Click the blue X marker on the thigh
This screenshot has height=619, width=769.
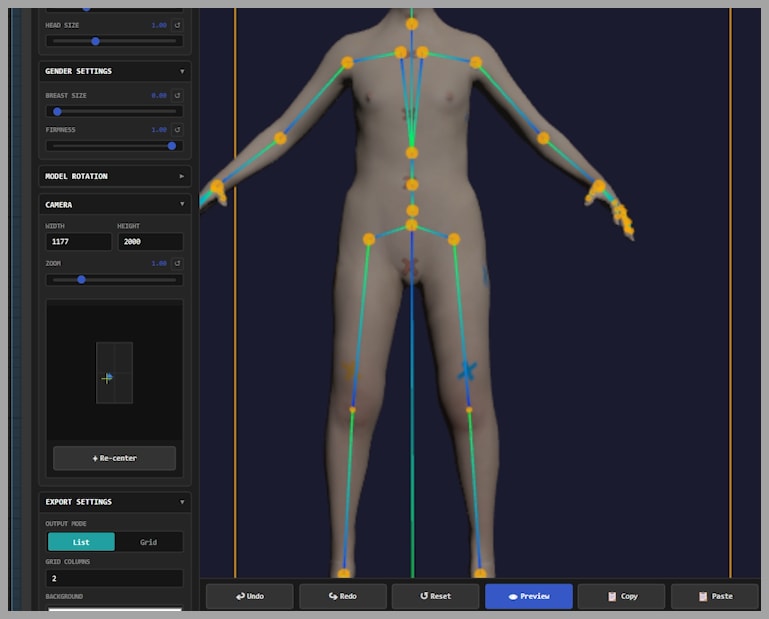click(466, 371)
